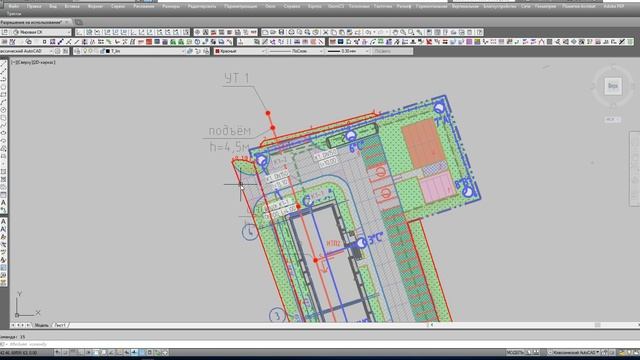The width and height of the screenshot is (640, 360).
Task: Switch to the Модель tab
Action: click(41, 325)
